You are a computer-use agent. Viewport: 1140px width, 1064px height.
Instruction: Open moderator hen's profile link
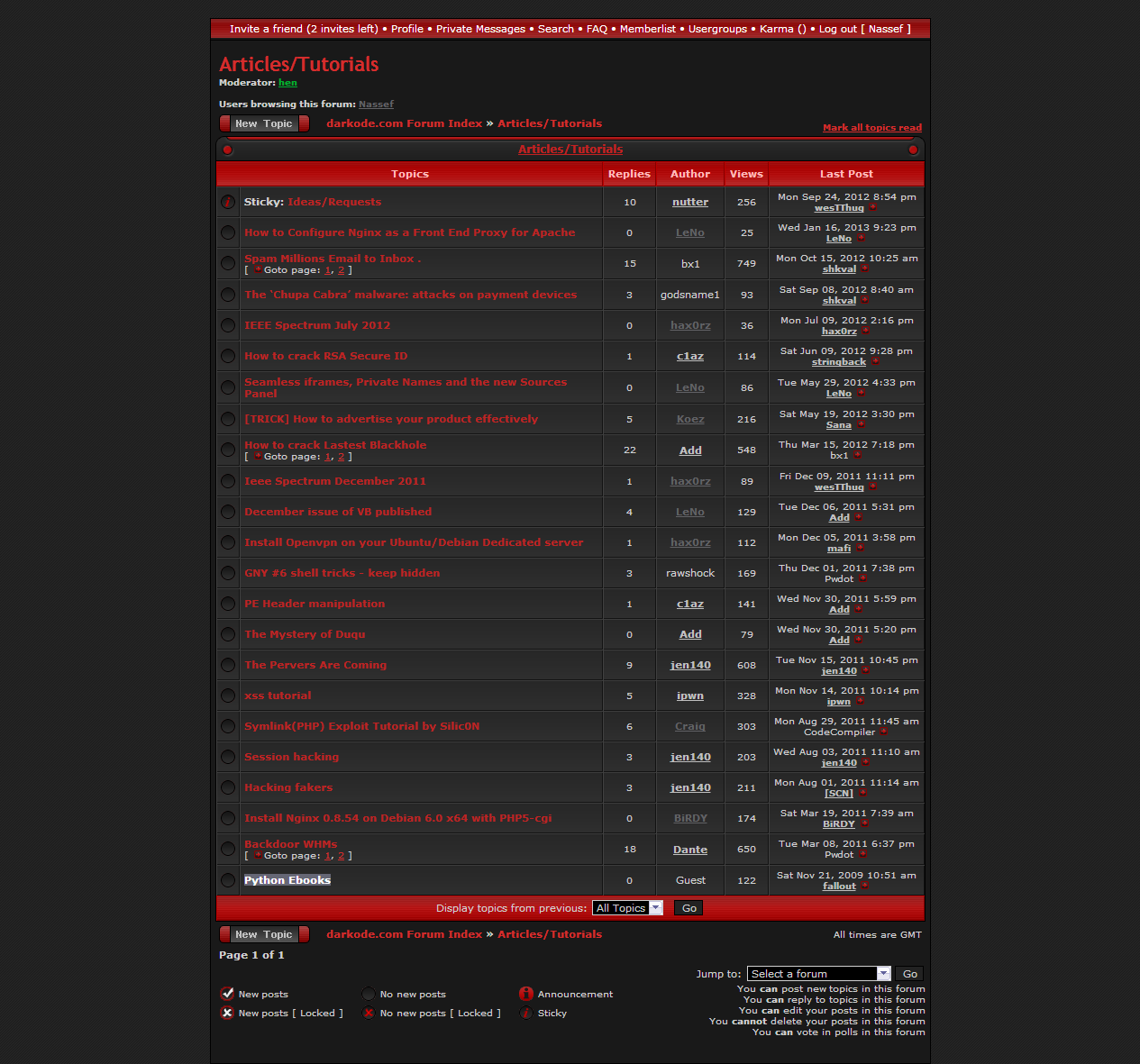[x=287, y=83]
